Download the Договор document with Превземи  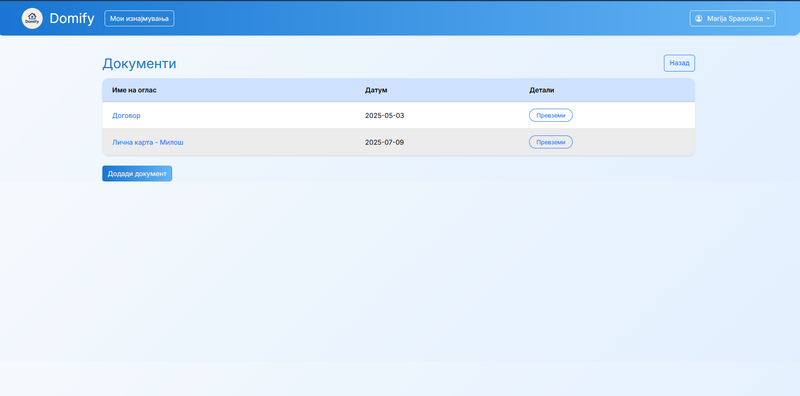[551, 115]
